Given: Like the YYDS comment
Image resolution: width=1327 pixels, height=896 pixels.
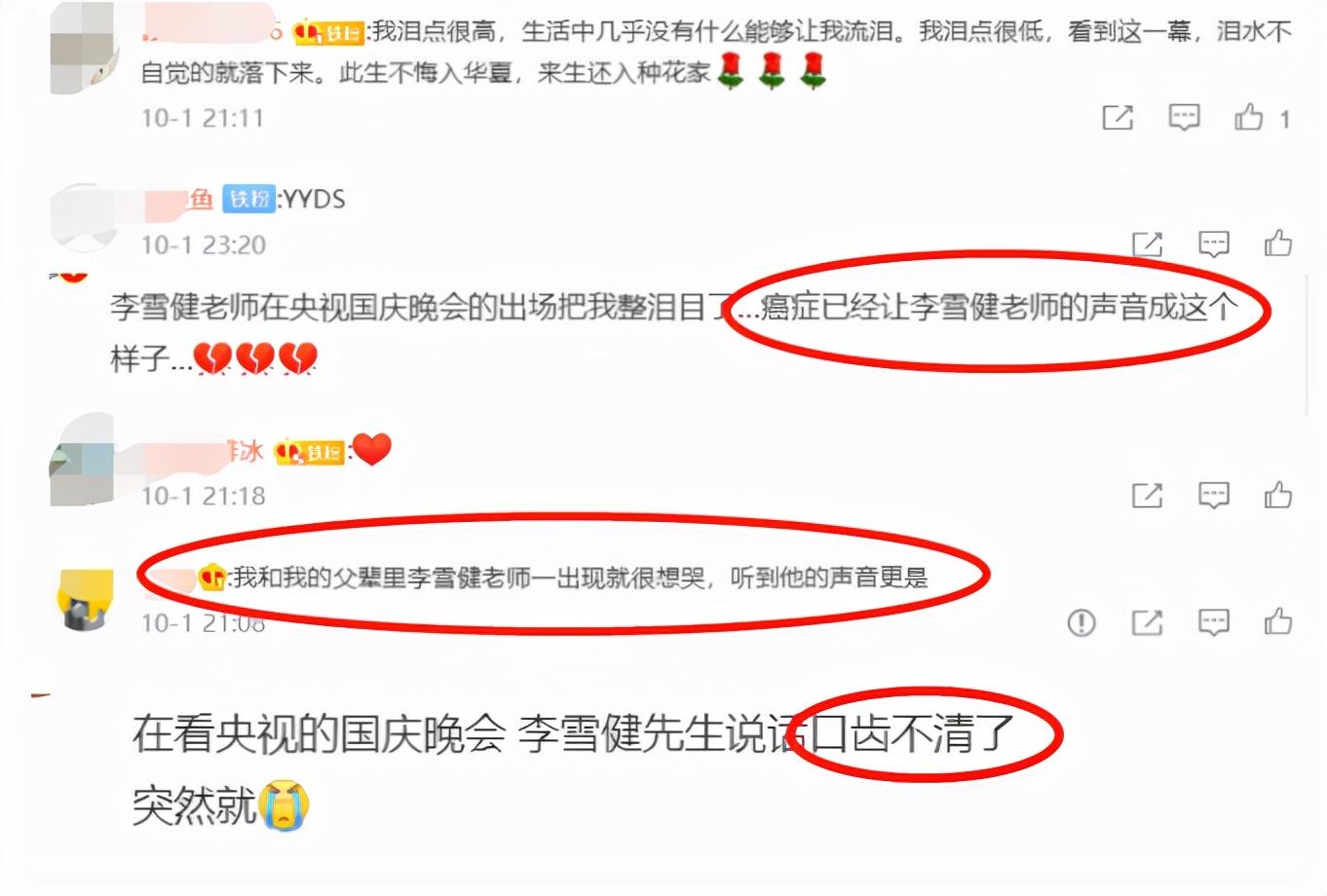Looking at the screenshot, I should tap(1277, 243).
